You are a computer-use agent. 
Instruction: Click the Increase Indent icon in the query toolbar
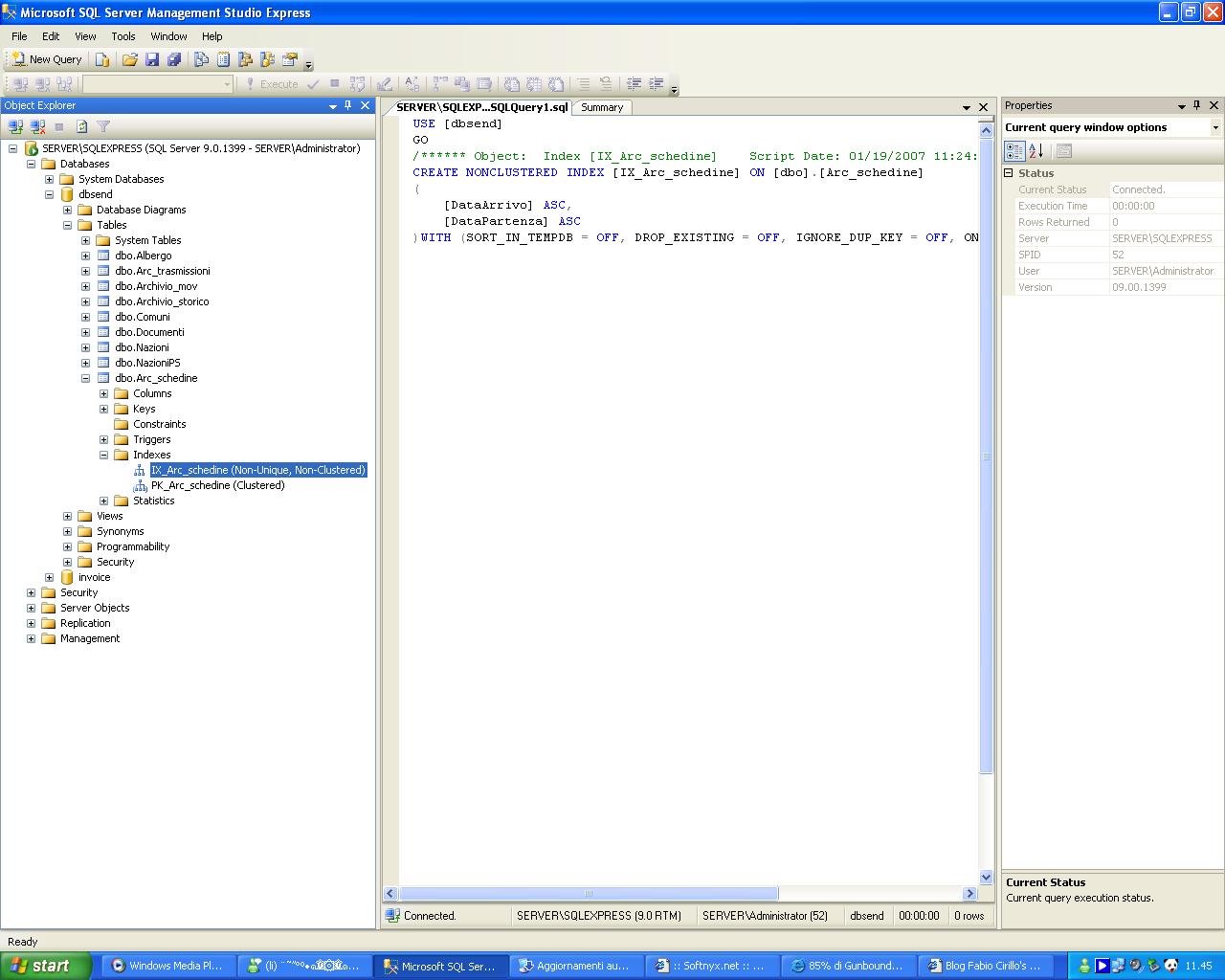[657, 84]
